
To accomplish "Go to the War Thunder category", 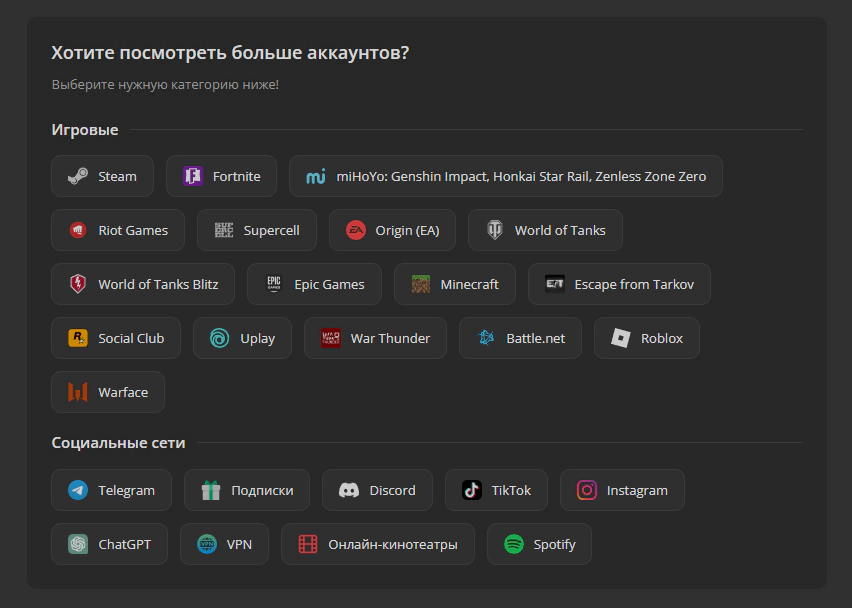I will pos(375,338).
